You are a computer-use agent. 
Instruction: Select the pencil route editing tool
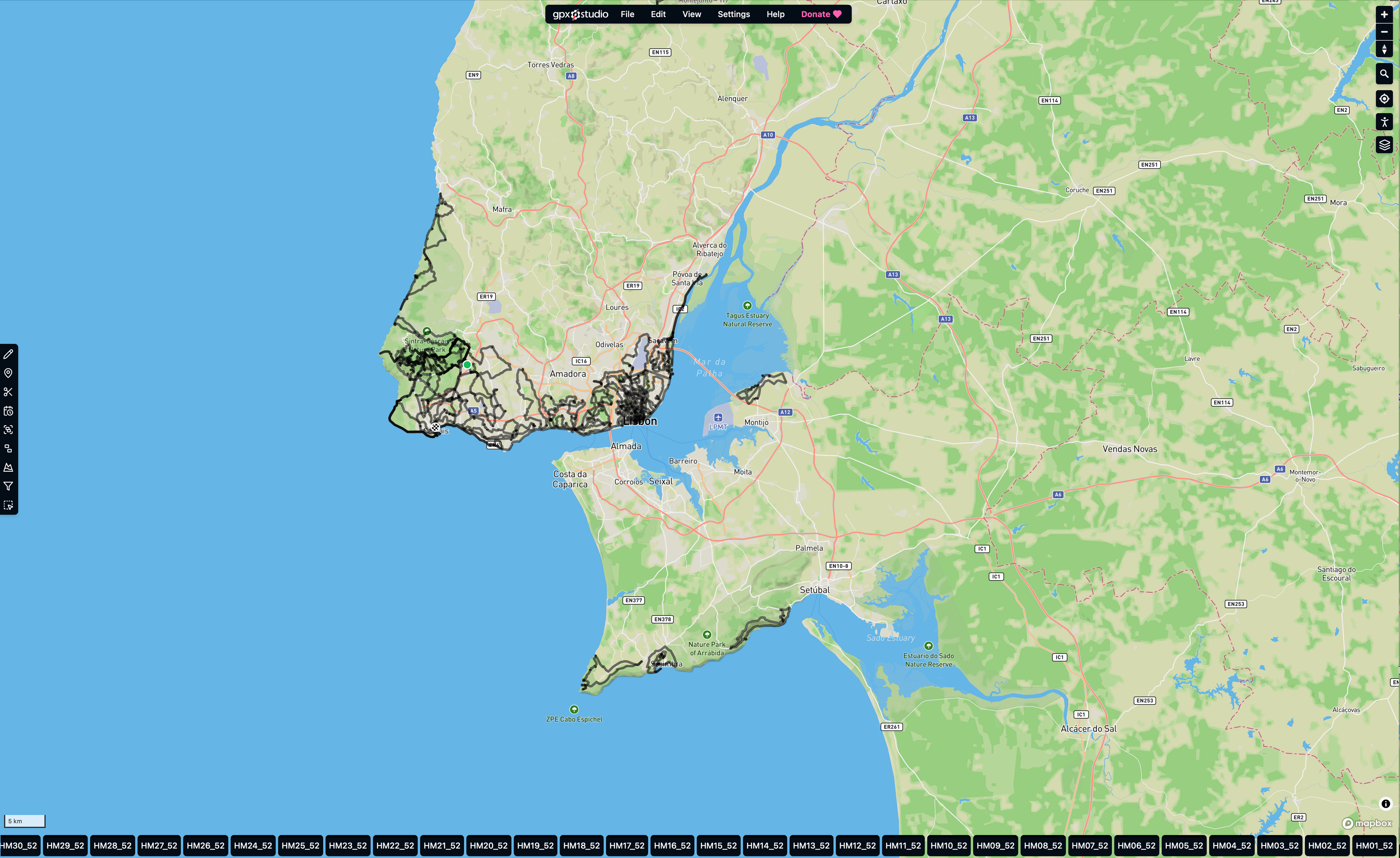(x=8, y=354)
